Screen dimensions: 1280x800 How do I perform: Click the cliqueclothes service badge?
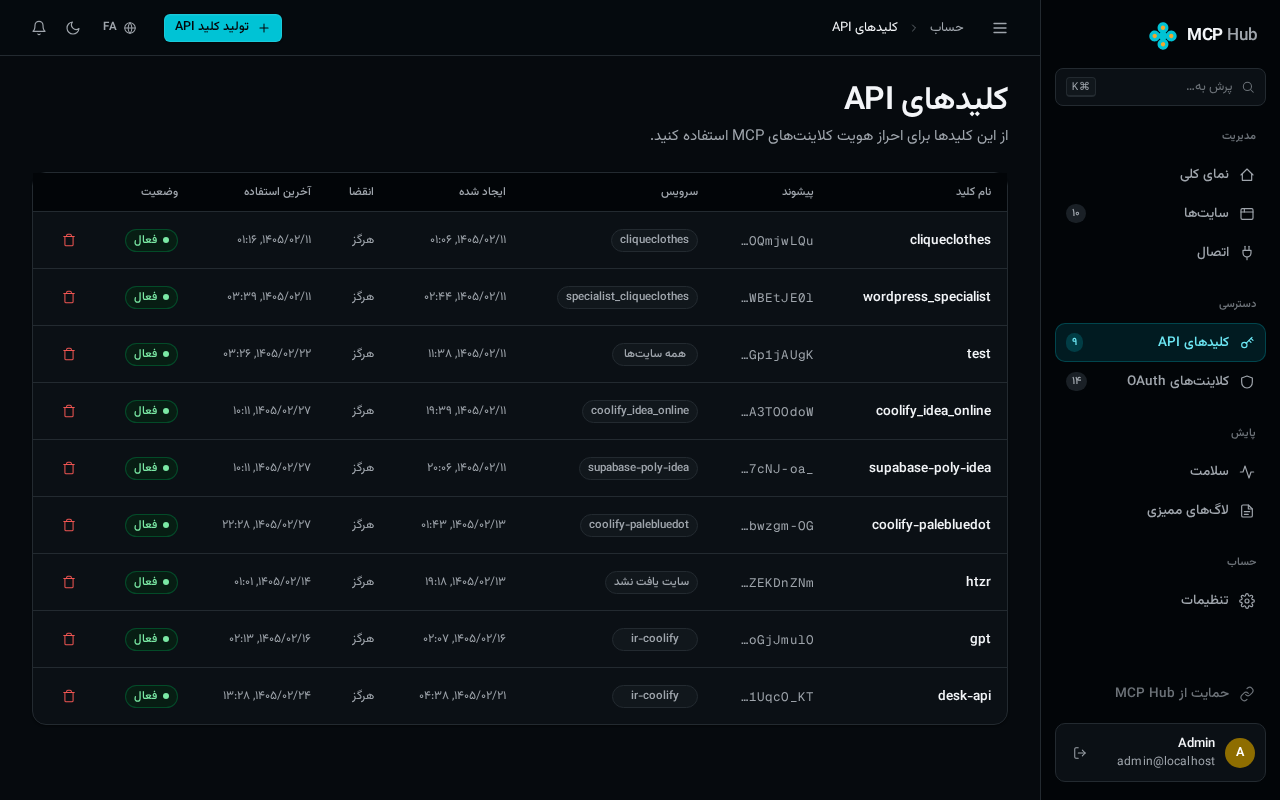coord(654,240)
